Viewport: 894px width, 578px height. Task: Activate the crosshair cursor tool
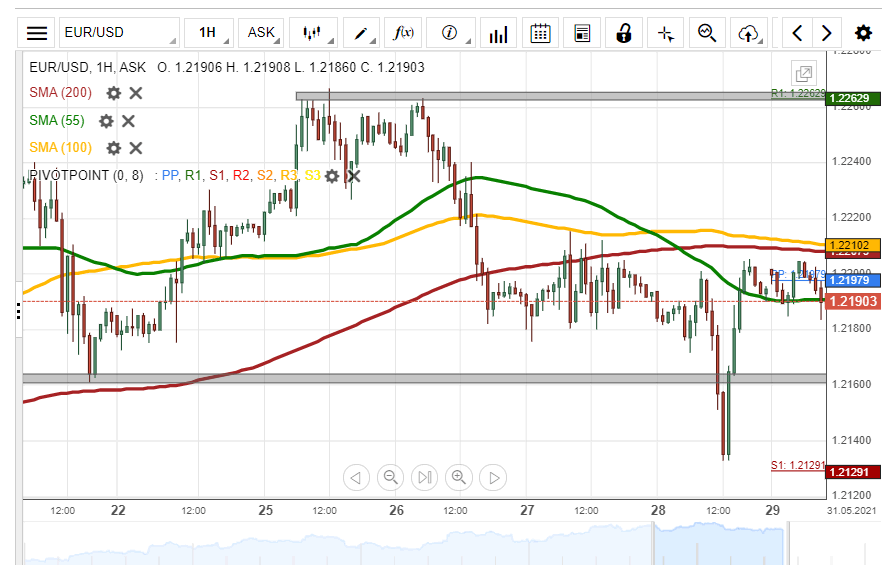click(x=666, y=33)
